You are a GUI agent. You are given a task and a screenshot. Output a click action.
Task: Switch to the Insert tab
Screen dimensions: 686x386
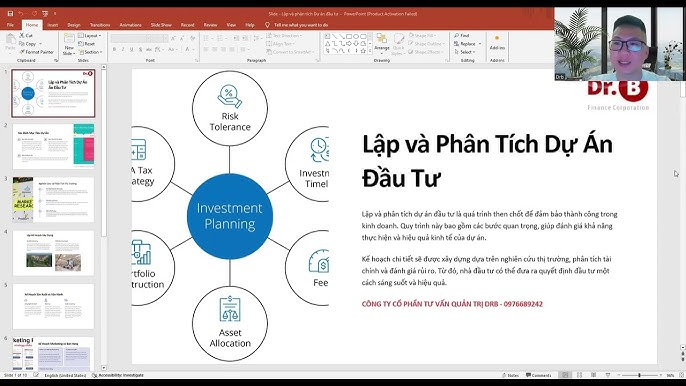pyautogui.click(x=52, y=25)
